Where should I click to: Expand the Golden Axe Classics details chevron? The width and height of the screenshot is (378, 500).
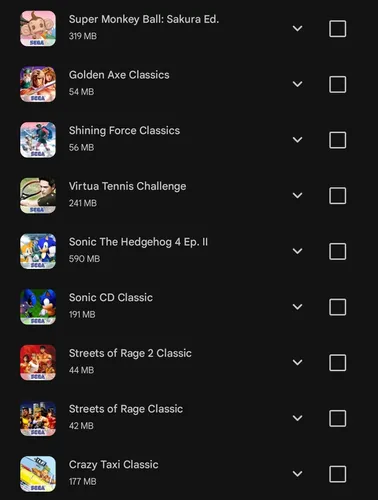coord(297,84)
